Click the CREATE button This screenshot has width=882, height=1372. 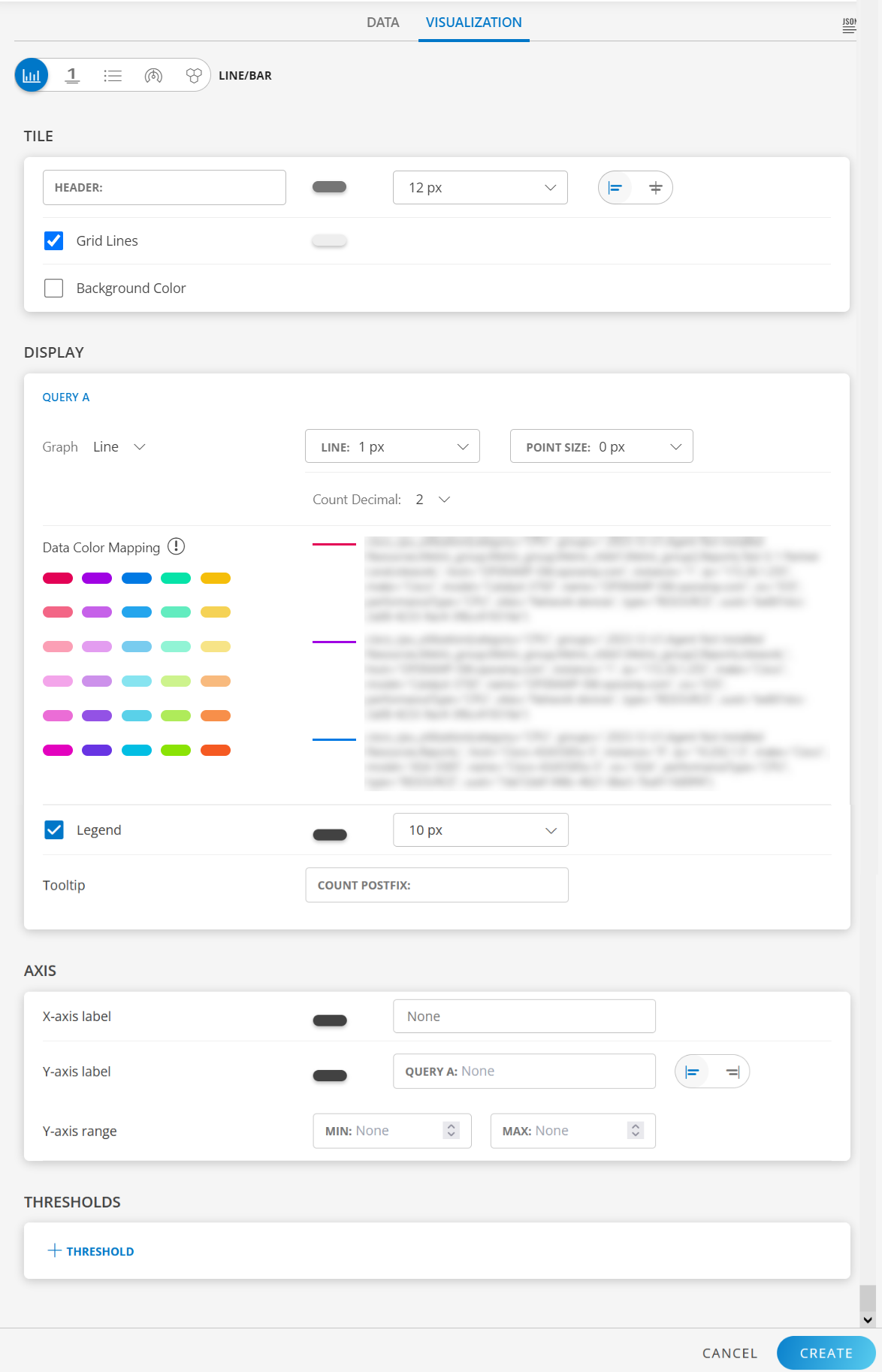(x=826, y=1353)
